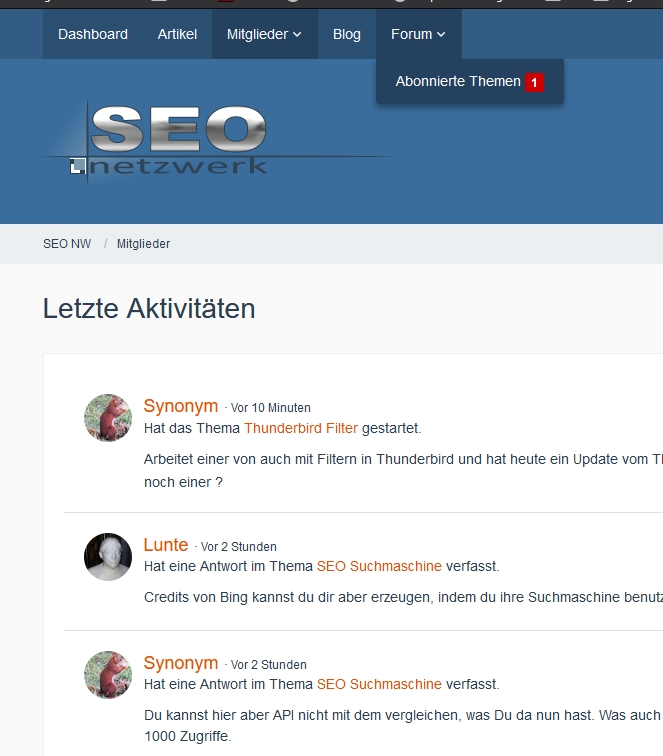Open the Dashboard menu item

click(93, 34)
